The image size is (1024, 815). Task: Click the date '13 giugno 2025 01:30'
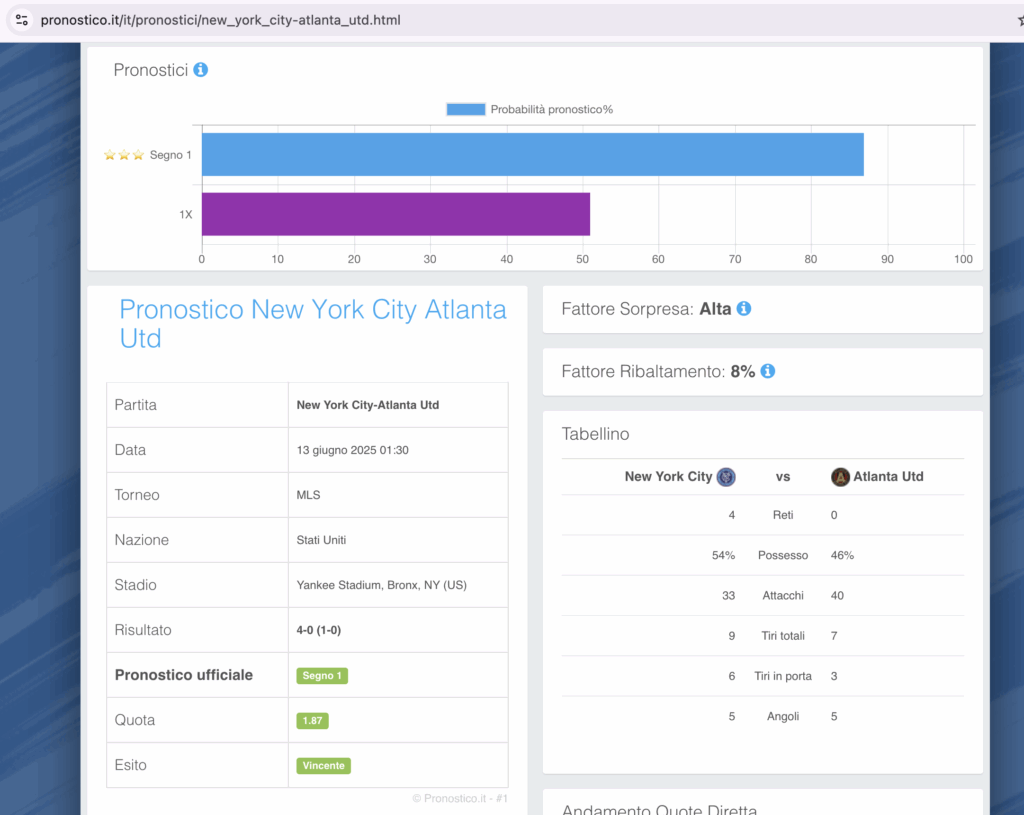coord(353,450)
